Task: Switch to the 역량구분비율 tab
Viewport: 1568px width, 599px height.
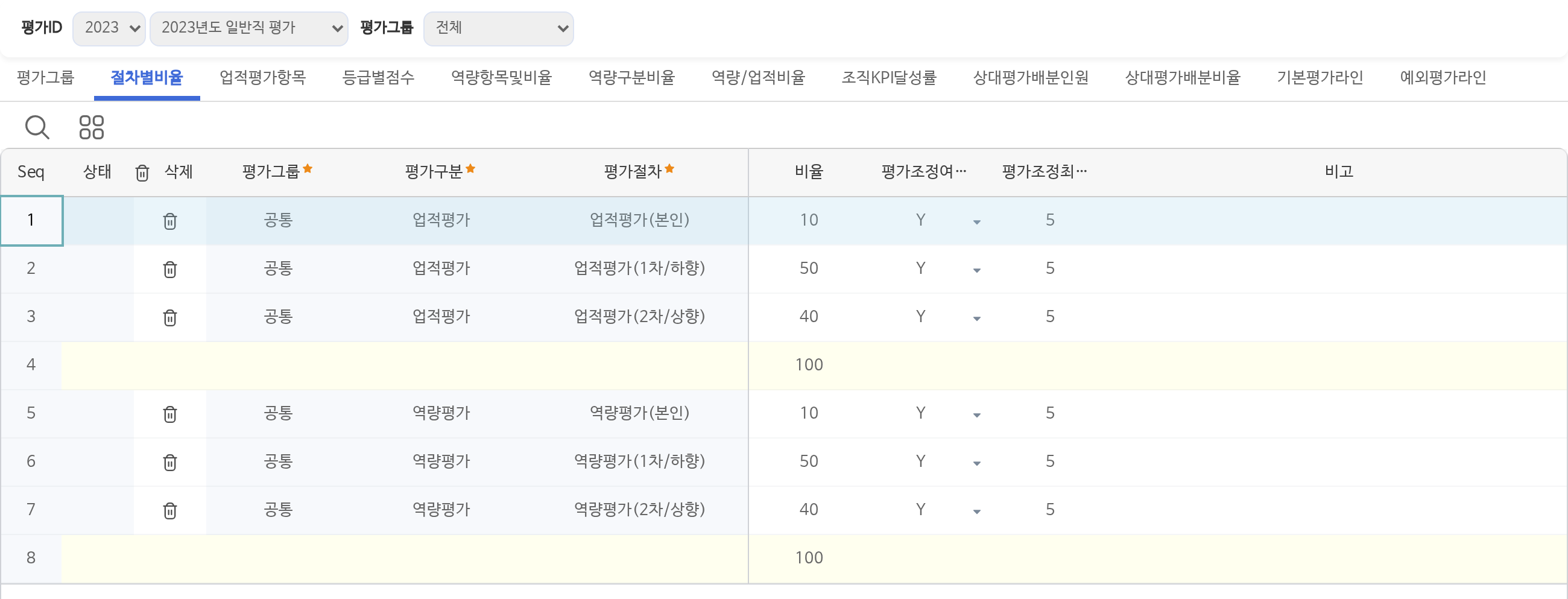Action: (x=632, y=77)
